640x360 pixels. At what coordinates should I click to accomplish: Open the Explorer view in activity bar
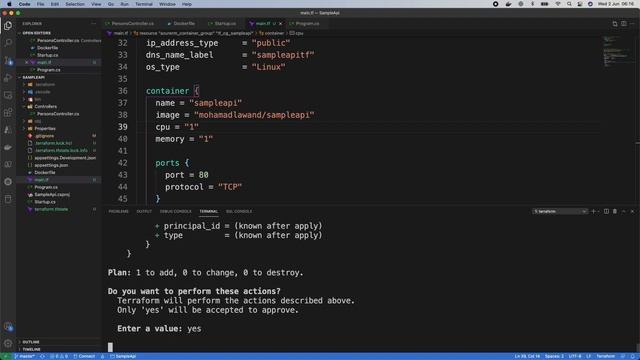pyautogui.click(x=8, y=25)
